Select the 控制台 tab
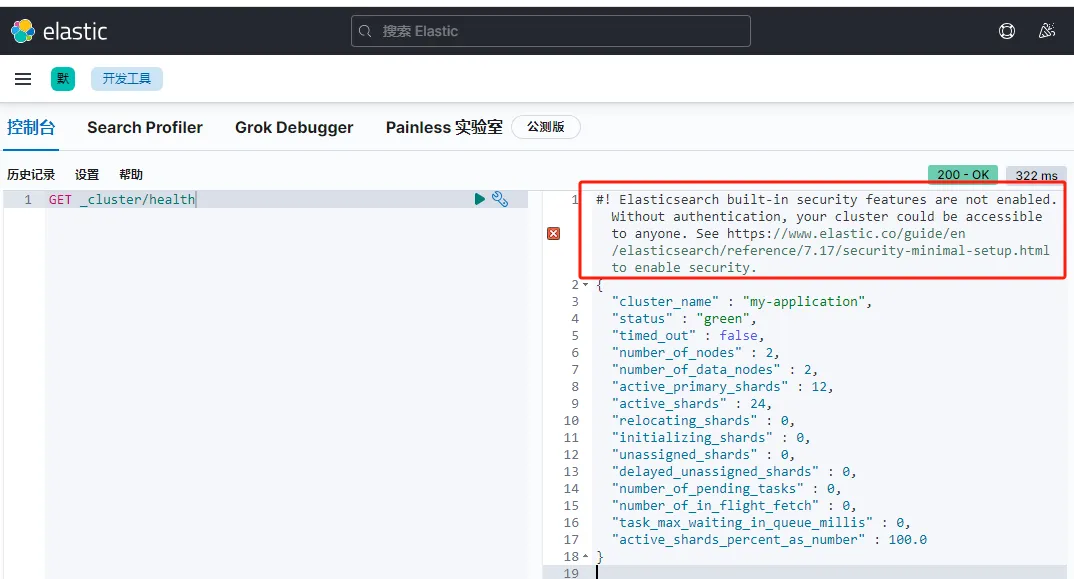Viewport: 1074px width, 579px height. 31,127
